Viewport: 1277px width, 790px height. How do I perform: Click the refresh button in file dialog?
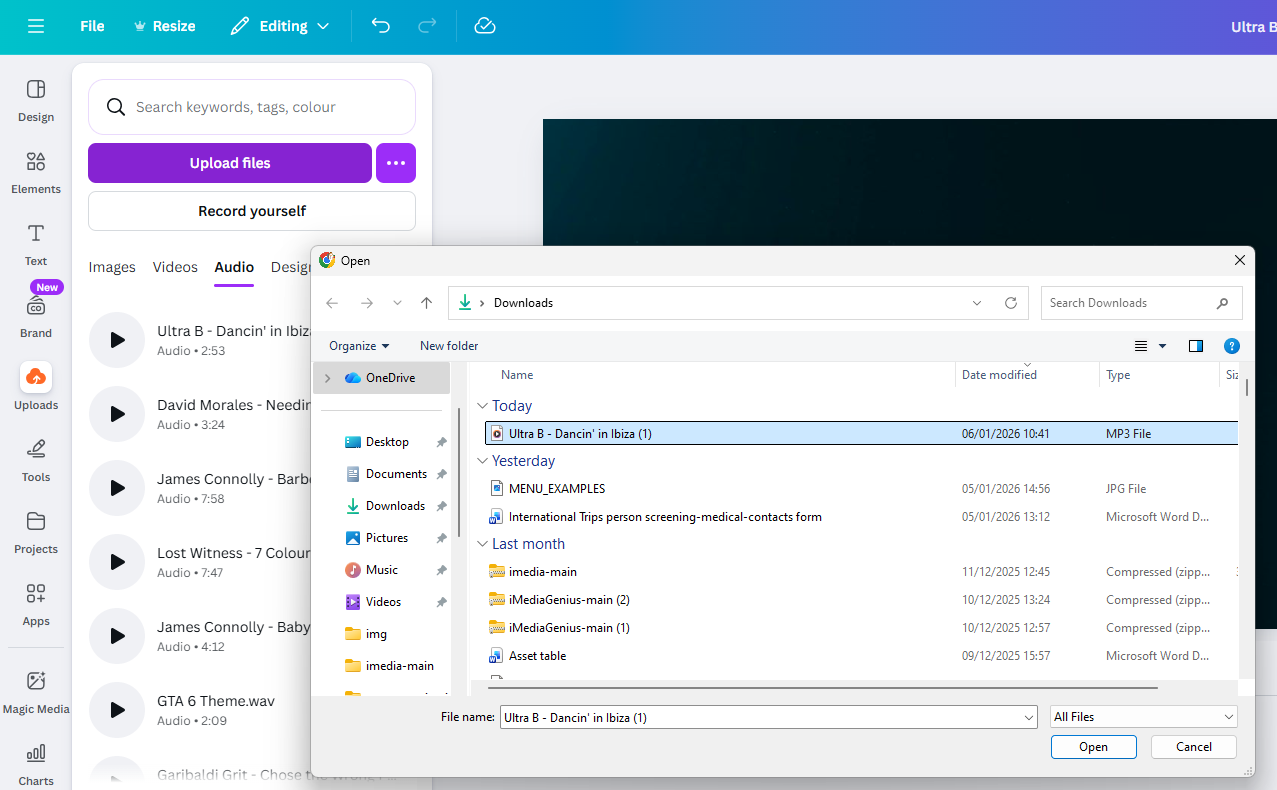click(x=1011, y=303)
